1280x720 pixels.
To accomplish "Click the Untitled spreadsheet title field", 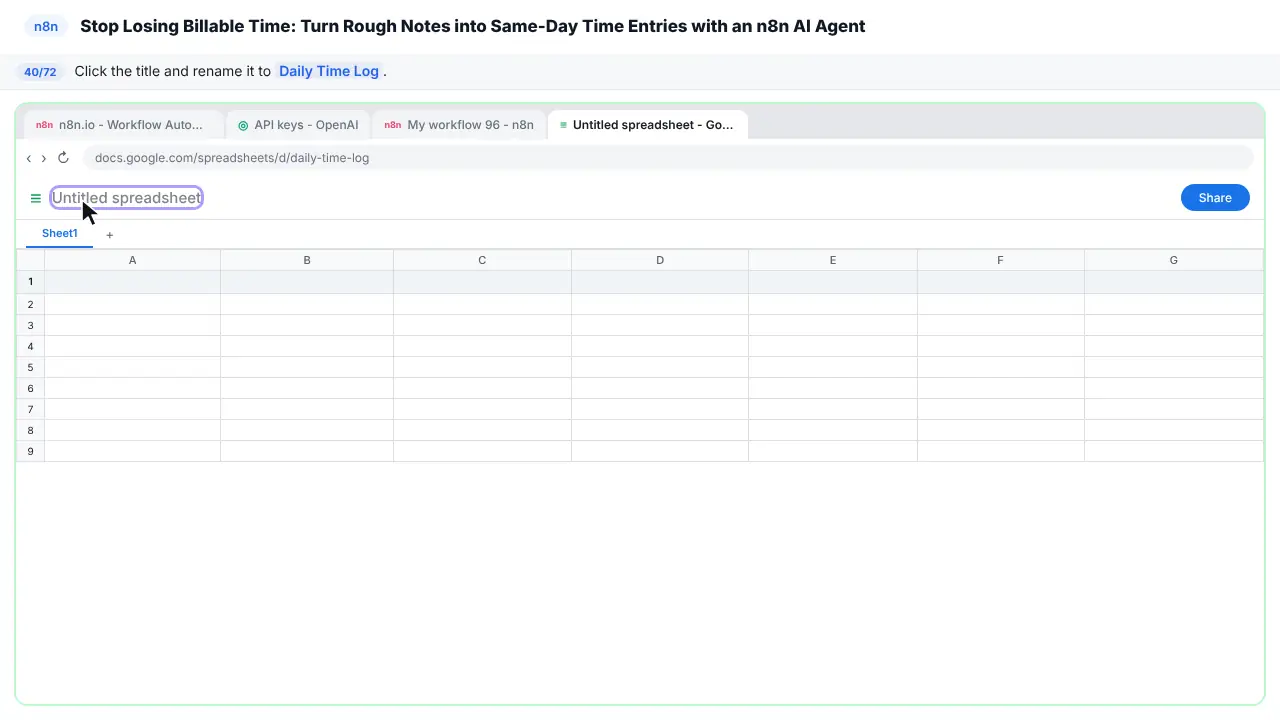I will pos(127,198).
